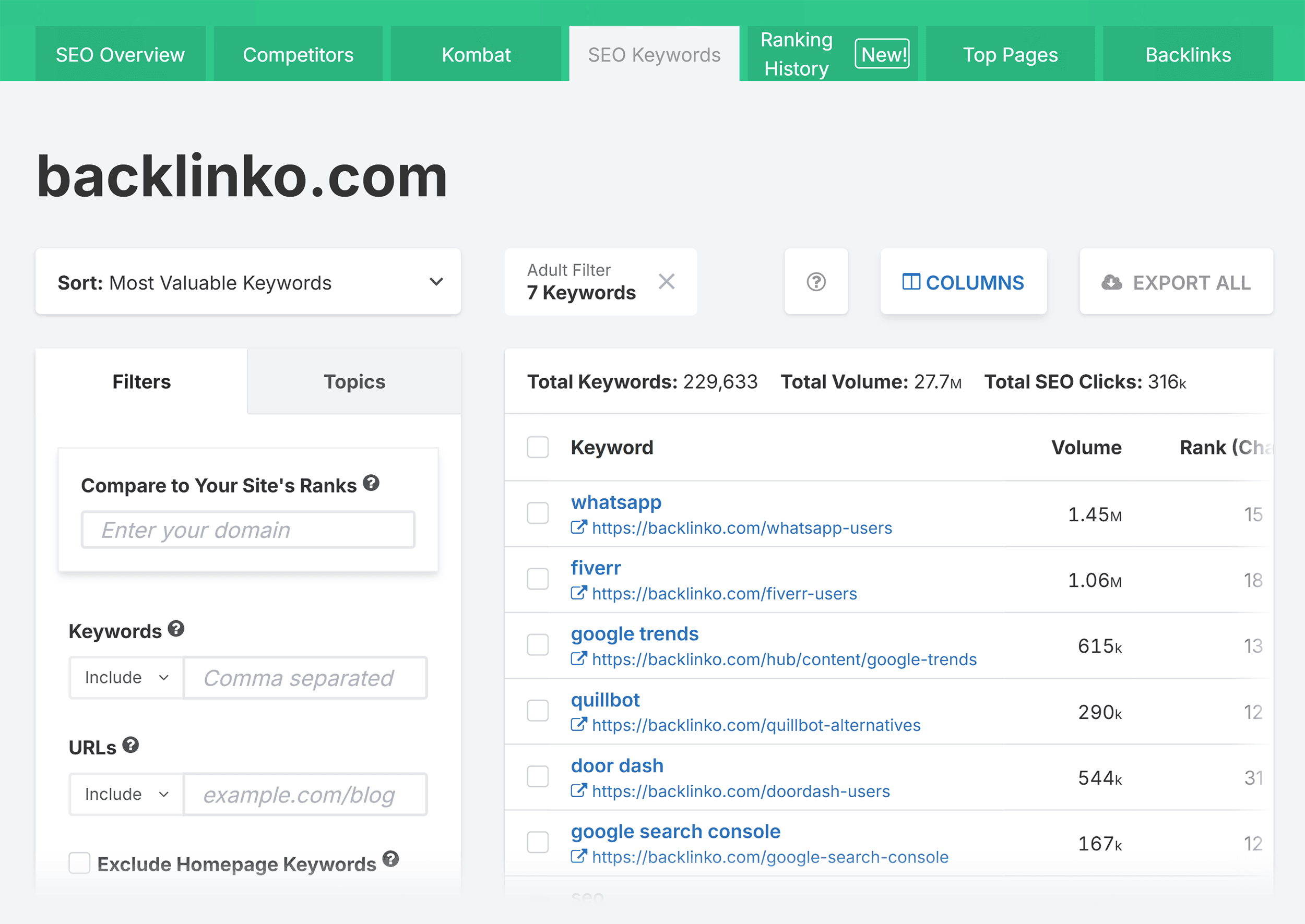Open the backlinko.com/fiverr-users URL text
The height and width of the screenshot is (924, 1305).
725,594
